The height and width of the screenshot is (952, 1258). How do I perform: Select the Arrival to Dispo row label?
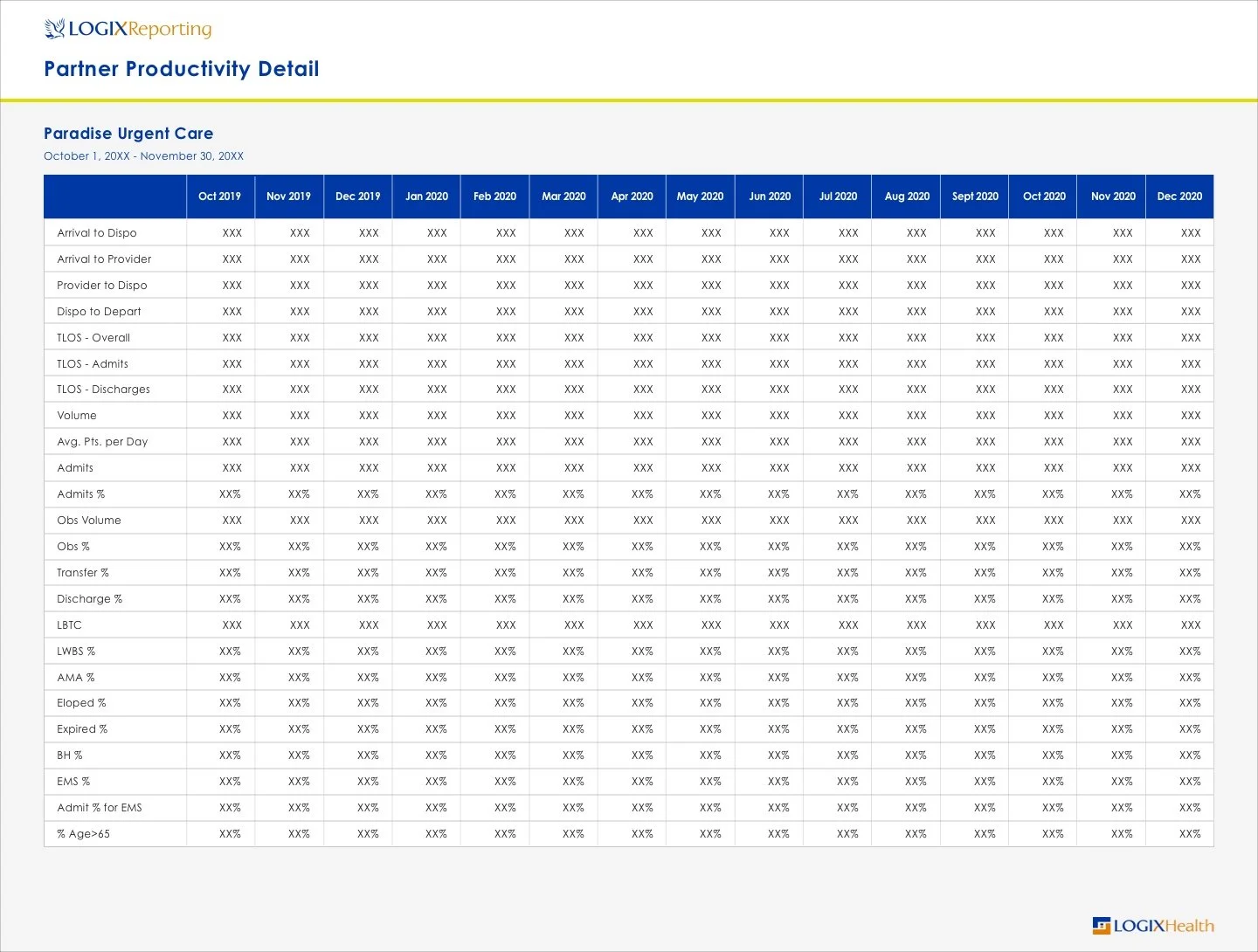[x=97, y=233]
